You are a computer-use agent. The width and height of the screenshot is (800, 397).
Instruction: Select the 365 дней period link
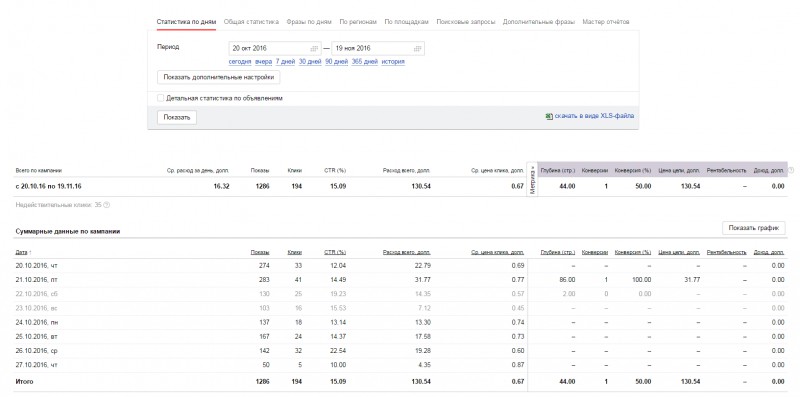(x=365, y=62)
